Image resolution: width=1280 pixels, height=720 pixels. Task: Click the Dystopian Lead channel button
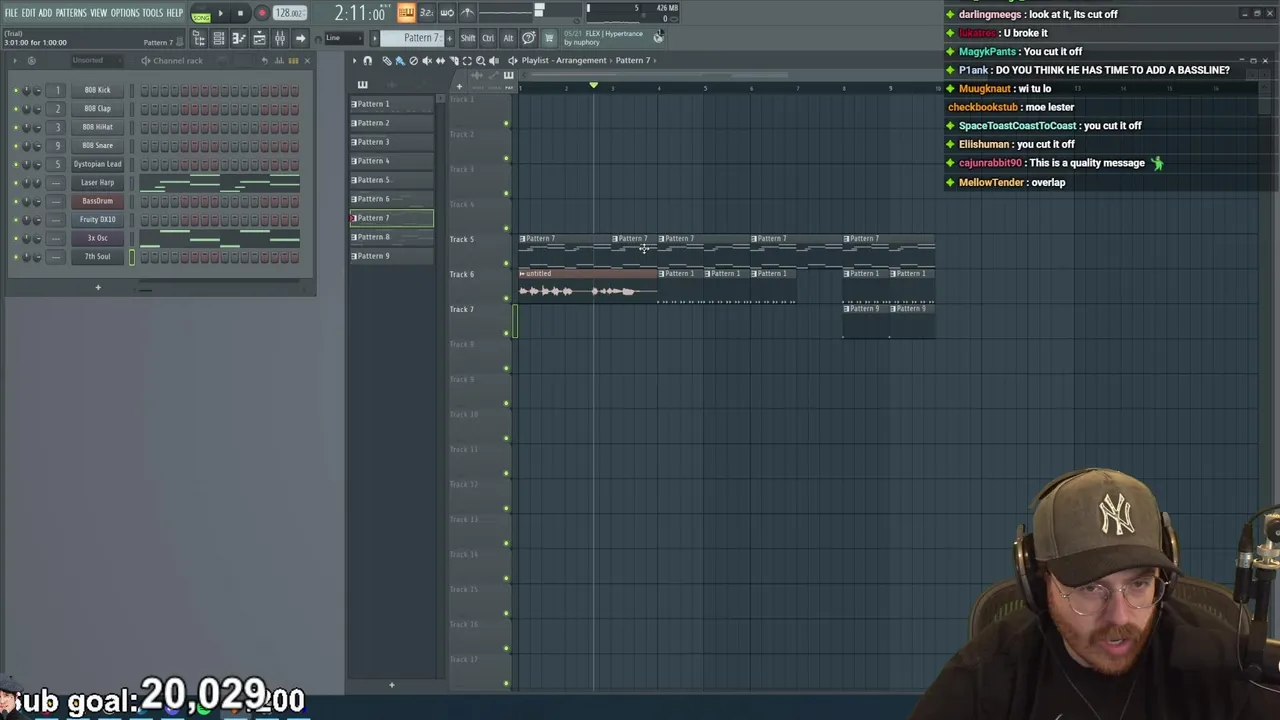click(97, 164)
